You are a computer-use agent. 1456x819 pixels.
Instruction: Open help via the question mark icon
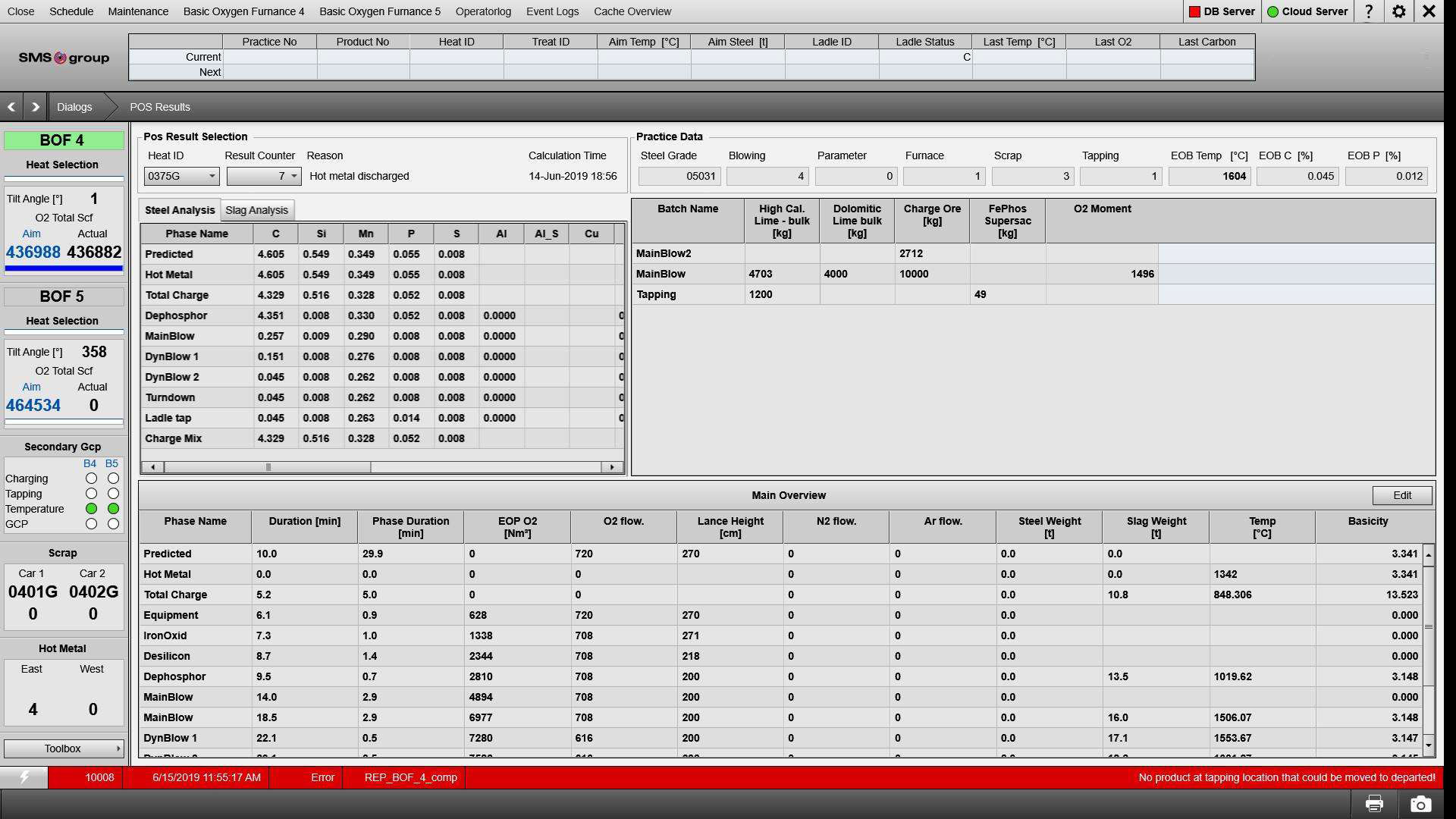tap(1369, 11)
